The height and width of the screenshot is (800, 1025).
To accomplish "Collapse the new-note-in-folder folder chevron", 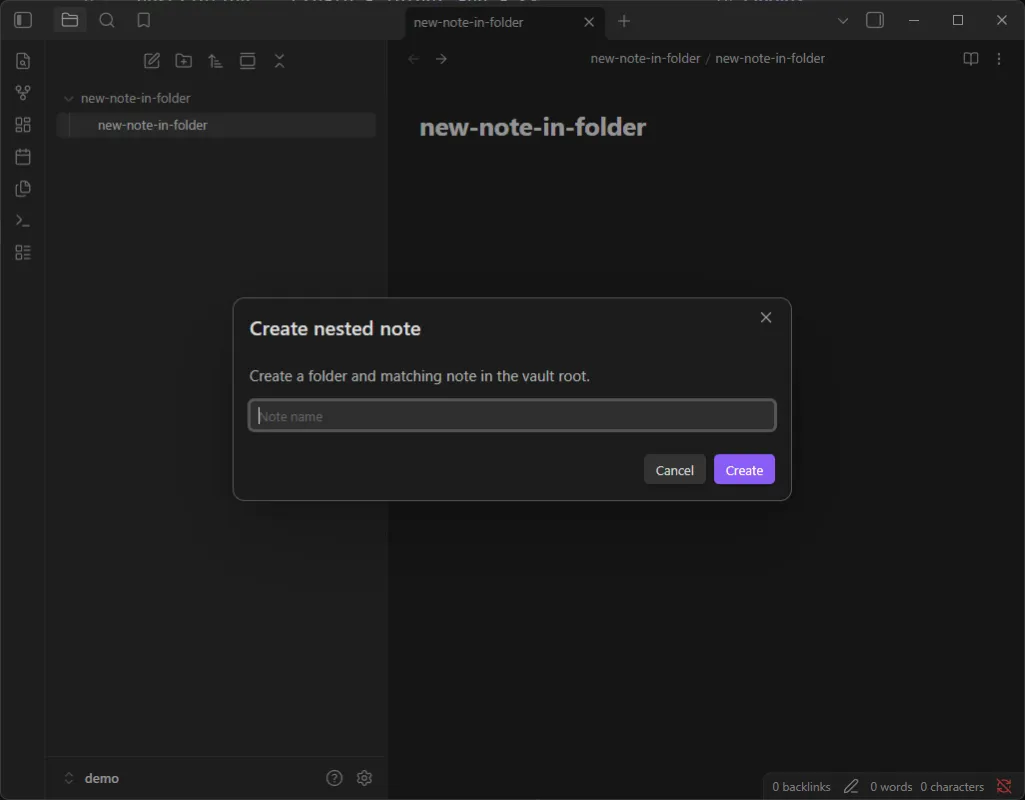I will click(x=69, y=99).
